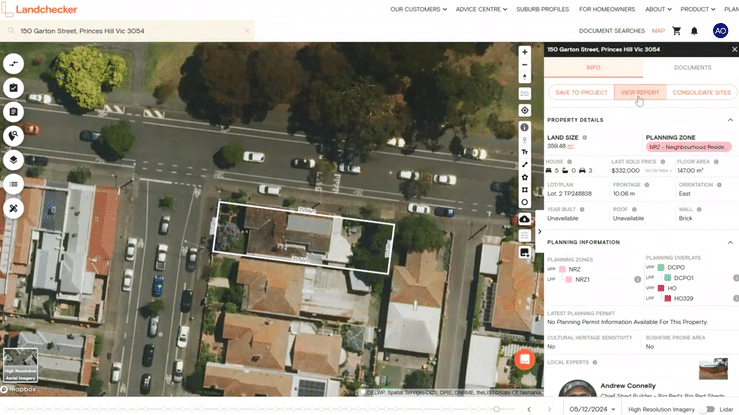Click the View Report button
This screenshot has width=739, height=415.
pos(640,92)
